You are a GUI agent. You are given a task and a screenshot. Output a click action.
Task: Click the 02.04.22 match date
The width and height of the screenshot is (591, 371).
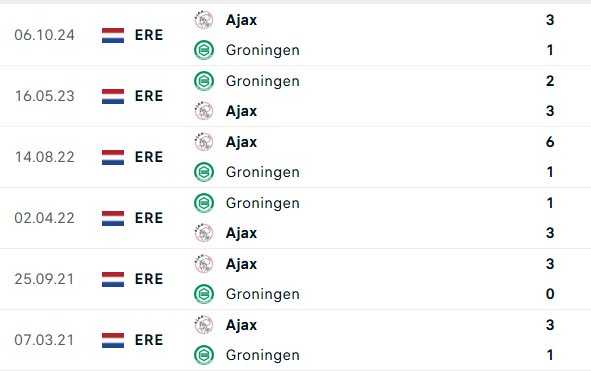click(44, 218)
